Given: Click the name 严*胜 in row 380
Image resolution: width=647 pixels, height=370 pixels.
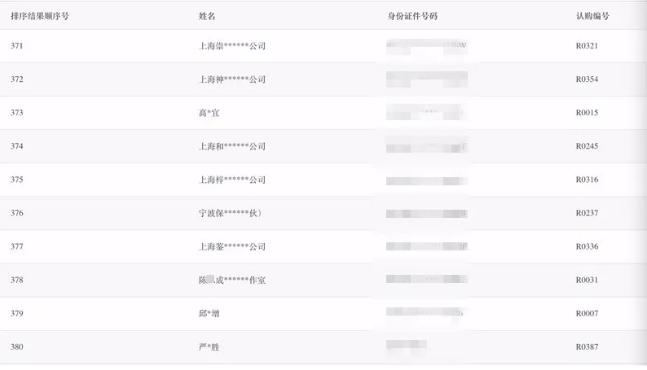Looking at the screenshot, I should 209,346.
